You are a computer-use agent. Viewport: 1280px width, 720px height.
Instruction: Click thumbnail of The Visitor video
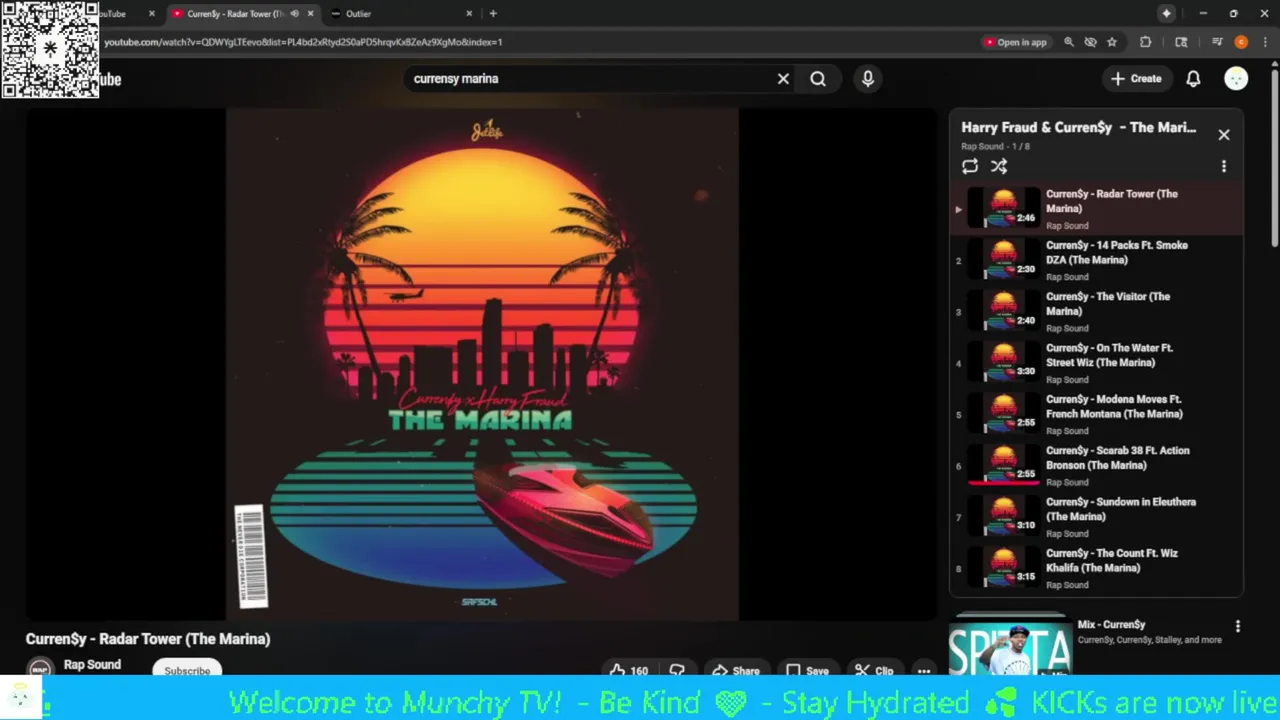click(1003, 309)
